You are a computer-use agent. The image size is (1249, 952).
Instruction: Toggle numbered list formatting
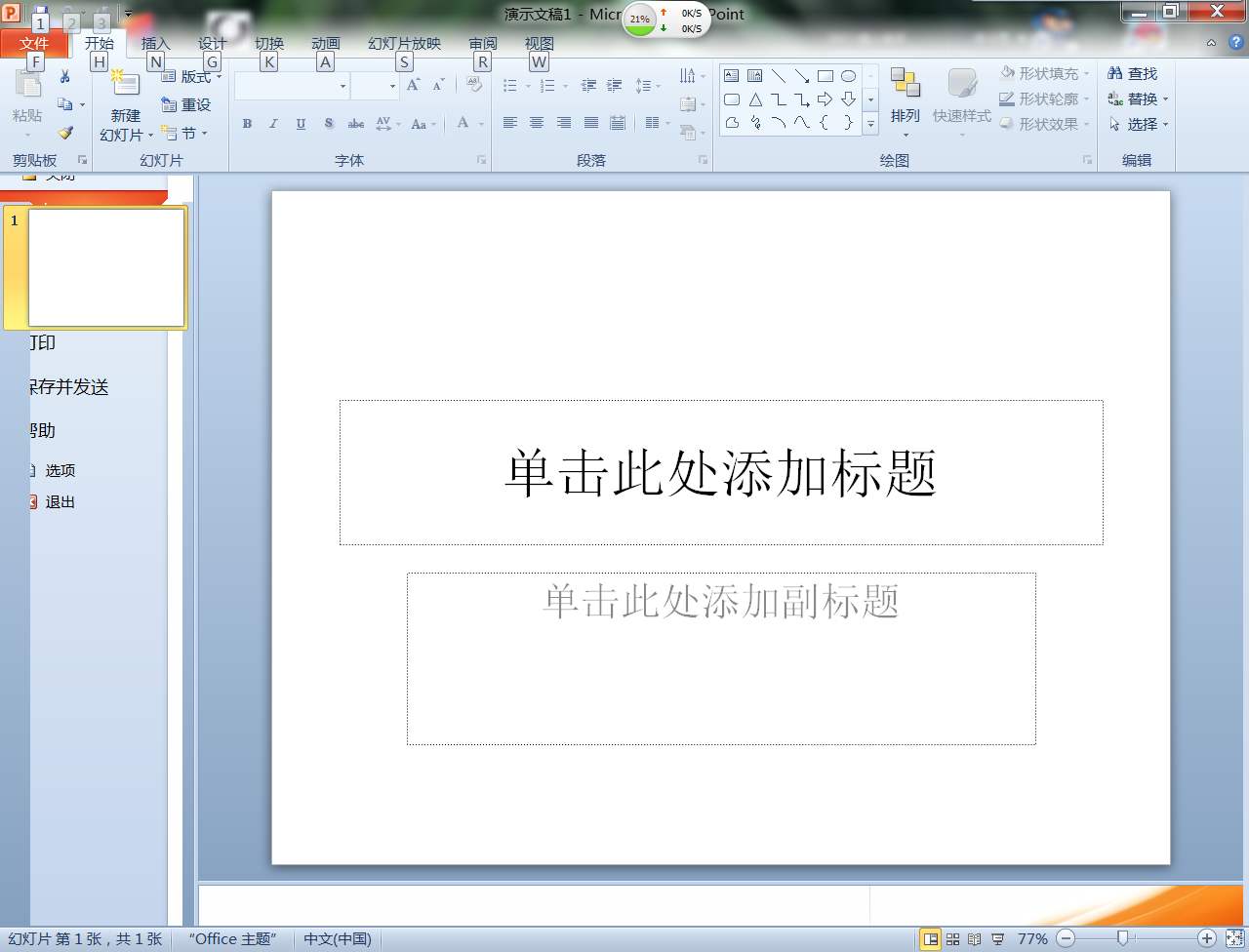click(x=549, y=86)
